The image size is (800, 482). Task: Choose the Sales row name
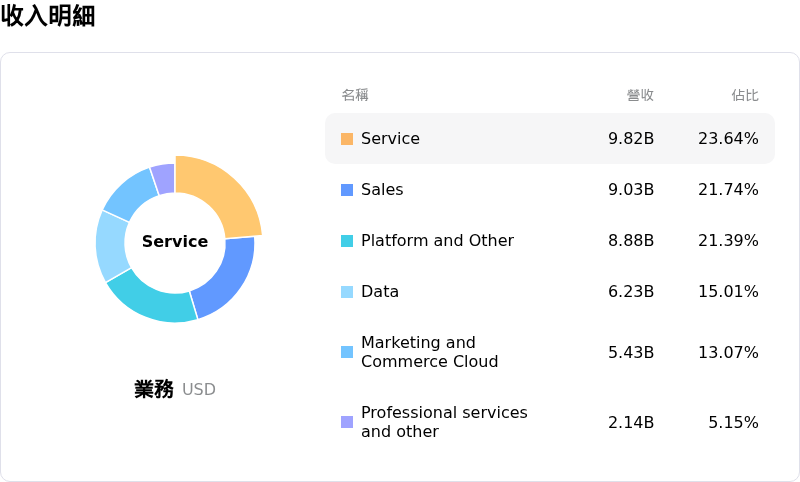tap(381, 190)
